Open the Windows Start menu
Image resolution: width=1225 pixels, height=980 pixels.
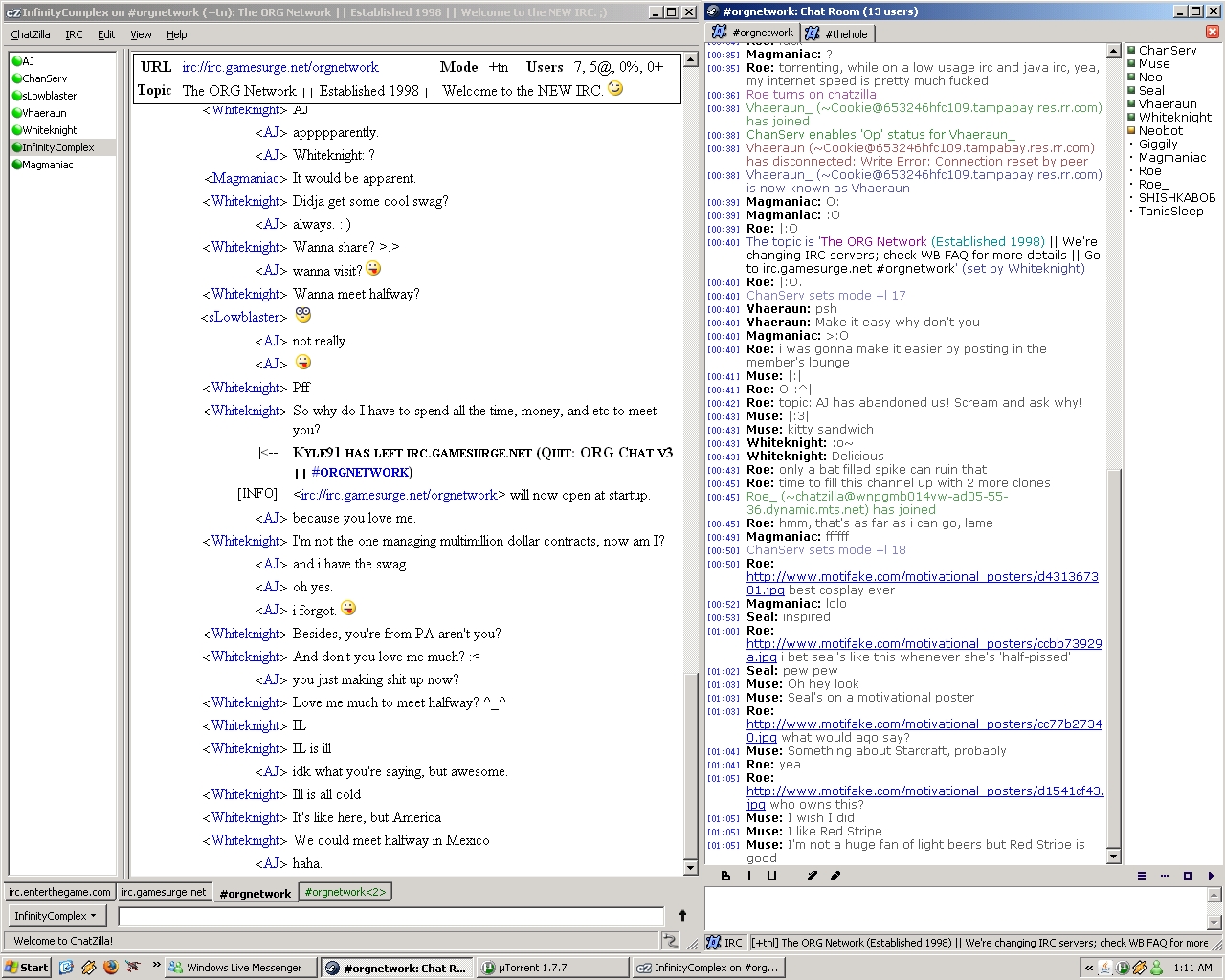26,968
